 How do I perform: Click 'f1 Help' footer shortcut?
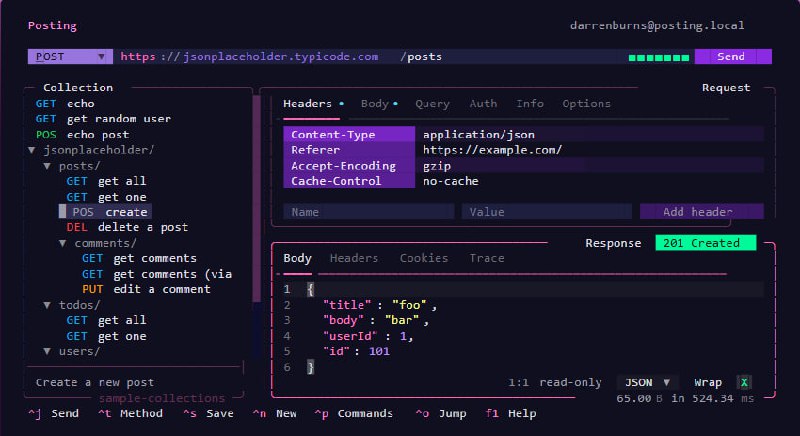coord(511,414)
